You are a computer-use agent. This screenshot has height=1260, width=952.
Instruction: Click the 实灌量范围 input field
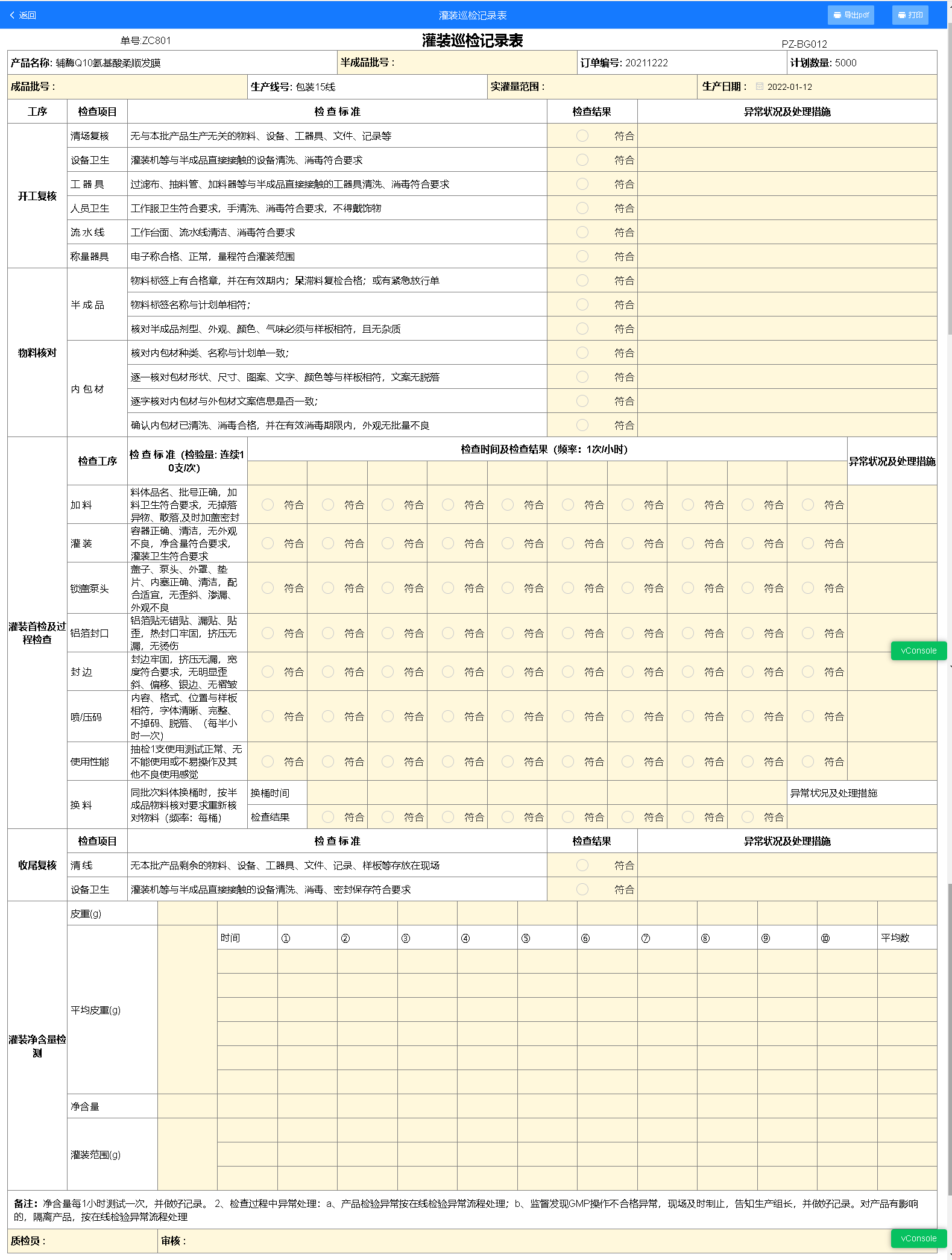[621, 87]
